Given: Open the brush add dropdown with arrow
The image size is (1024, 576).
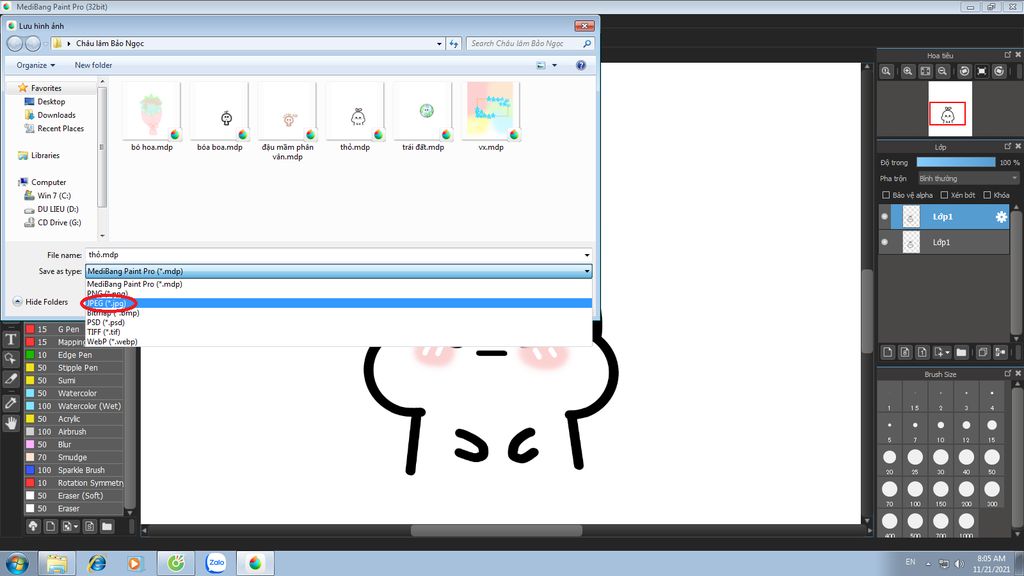Looking at the screenshot, I should (70, 526).
